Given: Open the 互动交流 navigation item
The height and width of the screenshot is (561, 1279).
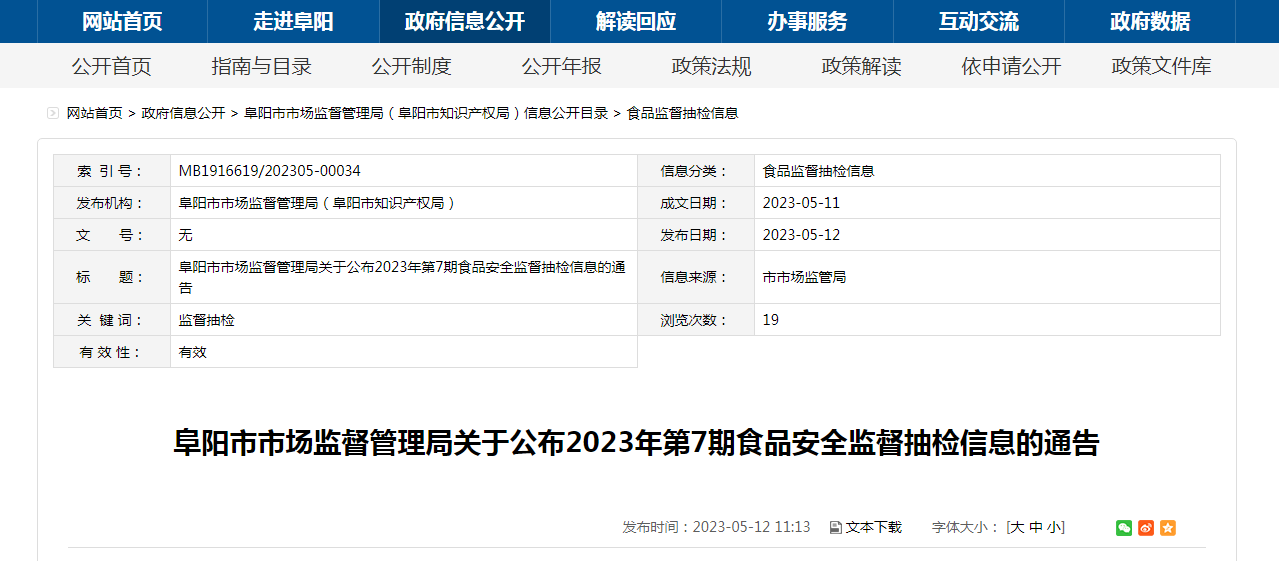Looking at the screenshot, I should coord(979,21).
